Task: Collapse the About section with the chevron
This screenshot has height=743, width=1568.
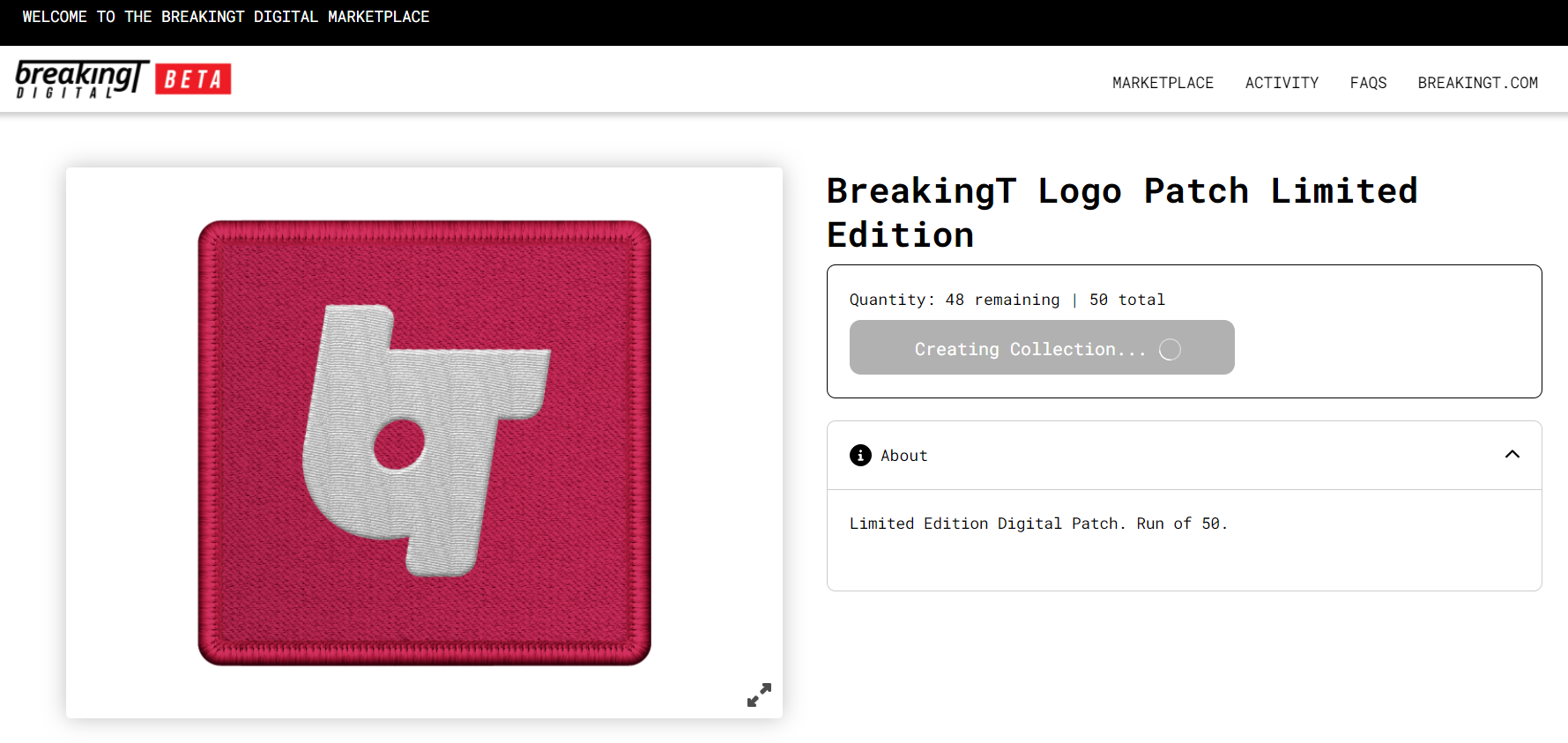Action: click(x=1512, y=455)
